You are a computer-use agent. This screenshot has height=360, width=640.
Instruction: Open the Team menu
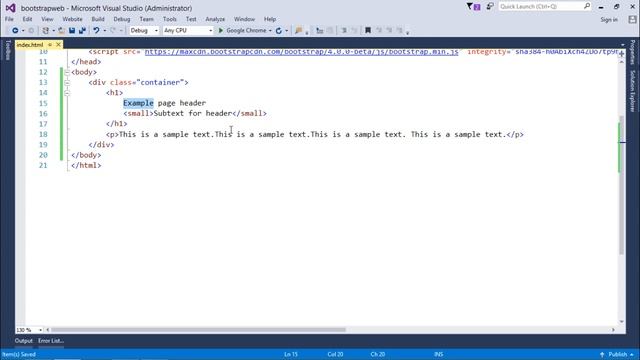click(147, 19)
